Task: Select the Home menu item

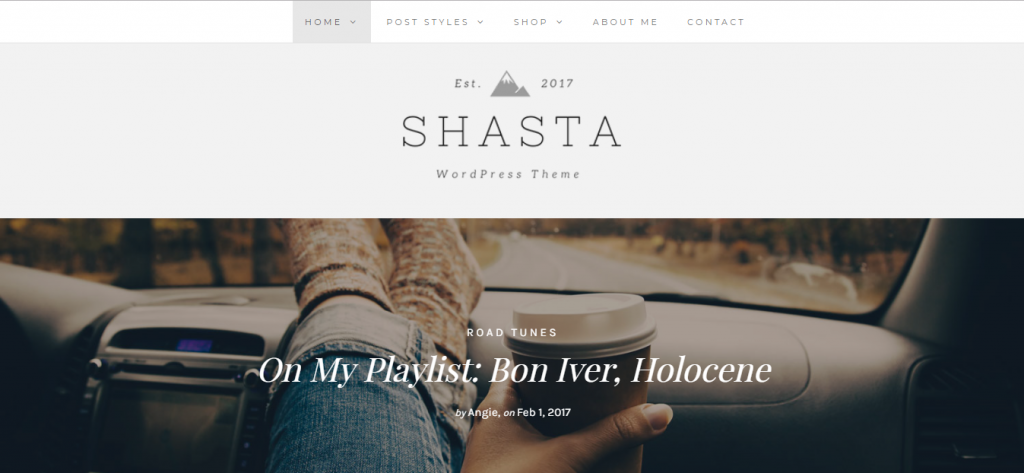Action: [x=323, y=22]
